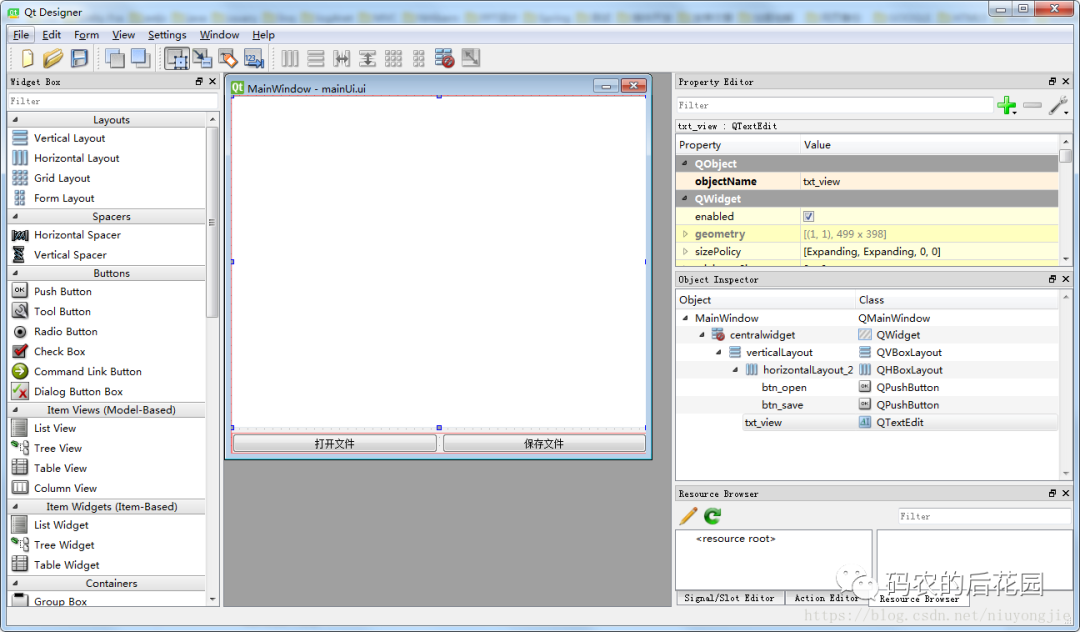The width and height of the screenshot is (1080, 632).
Task: Toggle the enabled property checkbox
Action: [x=809, y=216]
